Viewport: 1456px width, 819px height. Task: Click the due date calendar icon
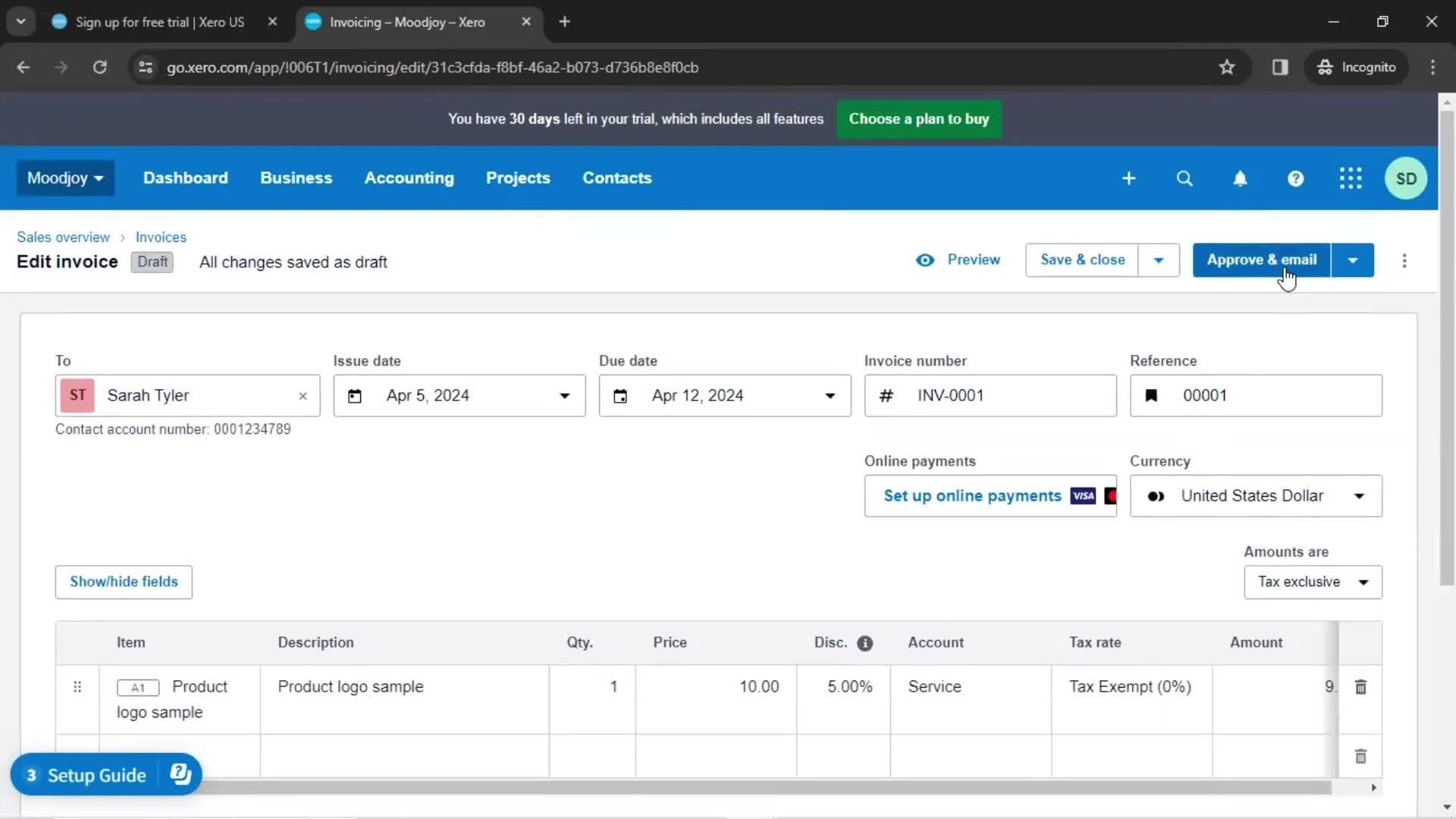pyautogui.click(x=620, y=396)
